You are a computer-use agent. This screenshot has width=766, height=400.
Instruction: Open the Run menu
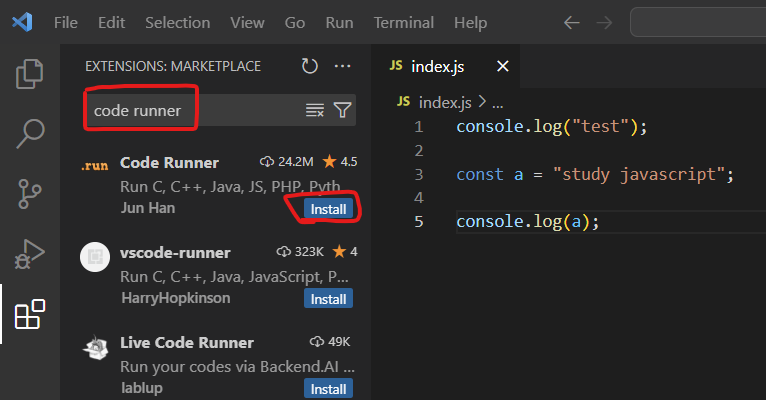[x=339, y=22]
